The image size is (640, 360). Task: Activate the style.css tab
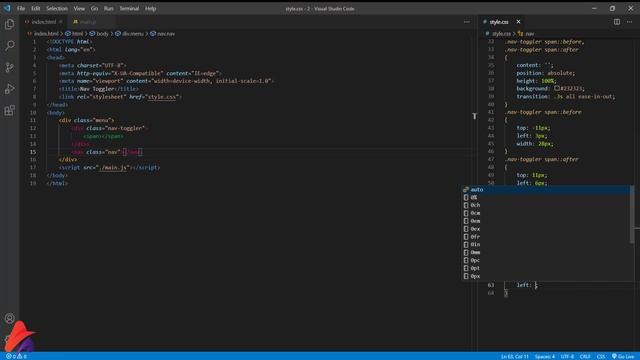click(499, 22)
